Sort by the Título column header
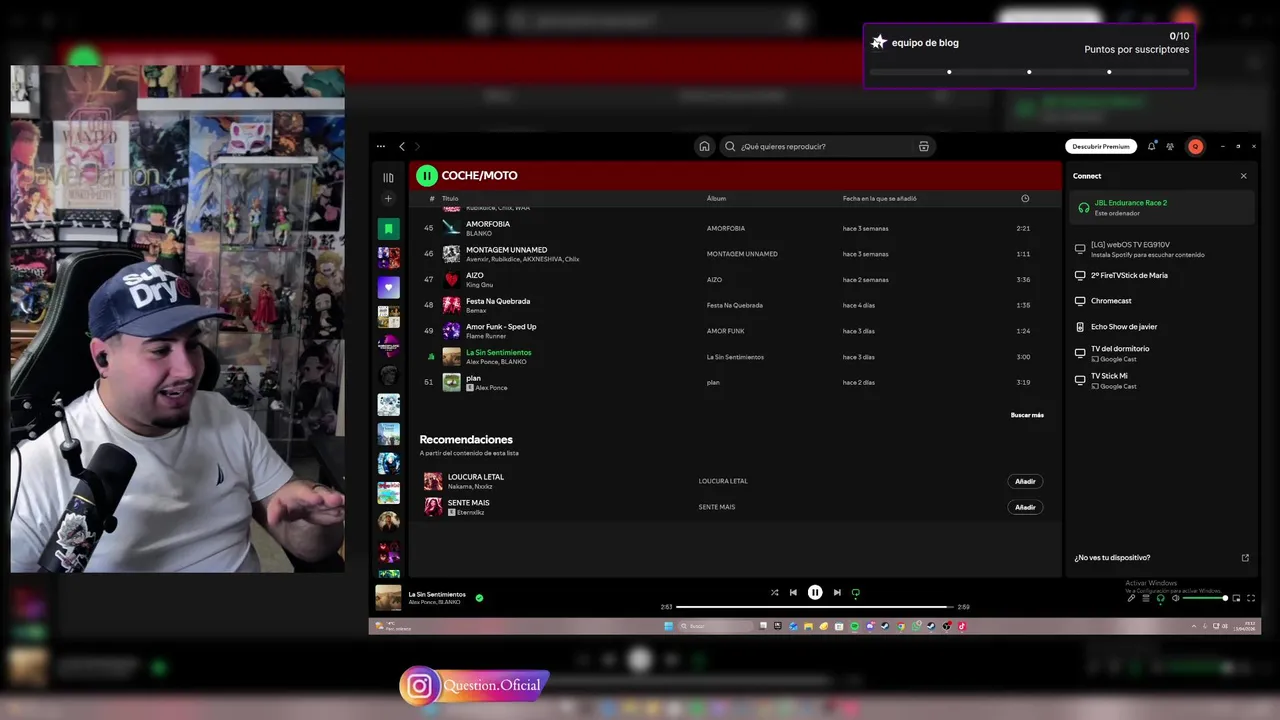 click(450, 198)
